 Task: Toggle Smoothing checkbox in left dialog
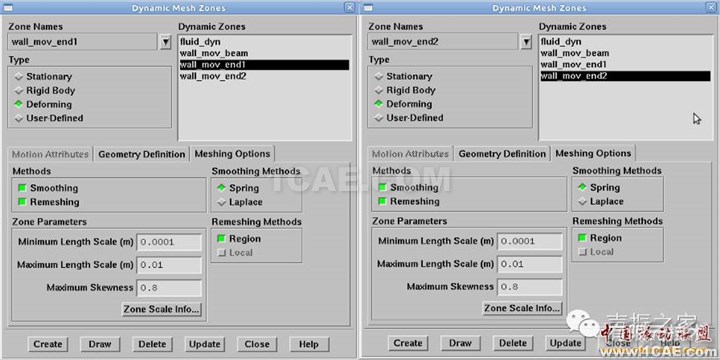pos(48,188)
